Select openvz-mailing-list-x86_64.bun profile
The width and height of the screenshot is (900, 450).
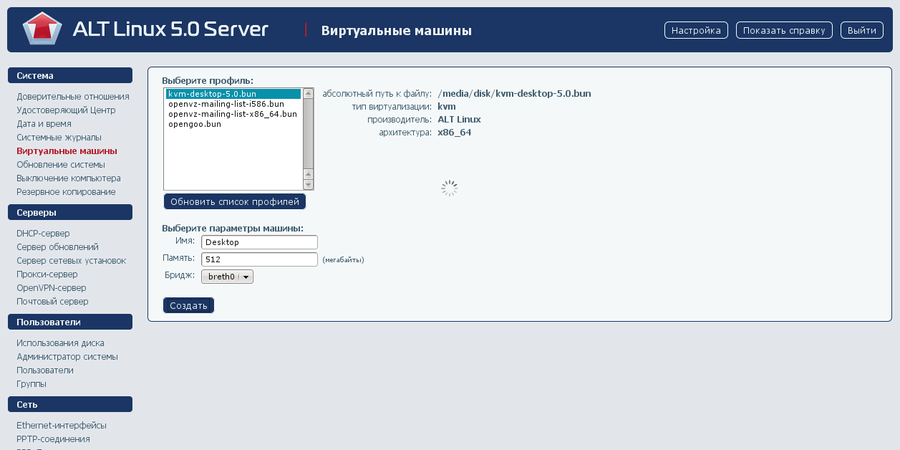tap(232, 114)
